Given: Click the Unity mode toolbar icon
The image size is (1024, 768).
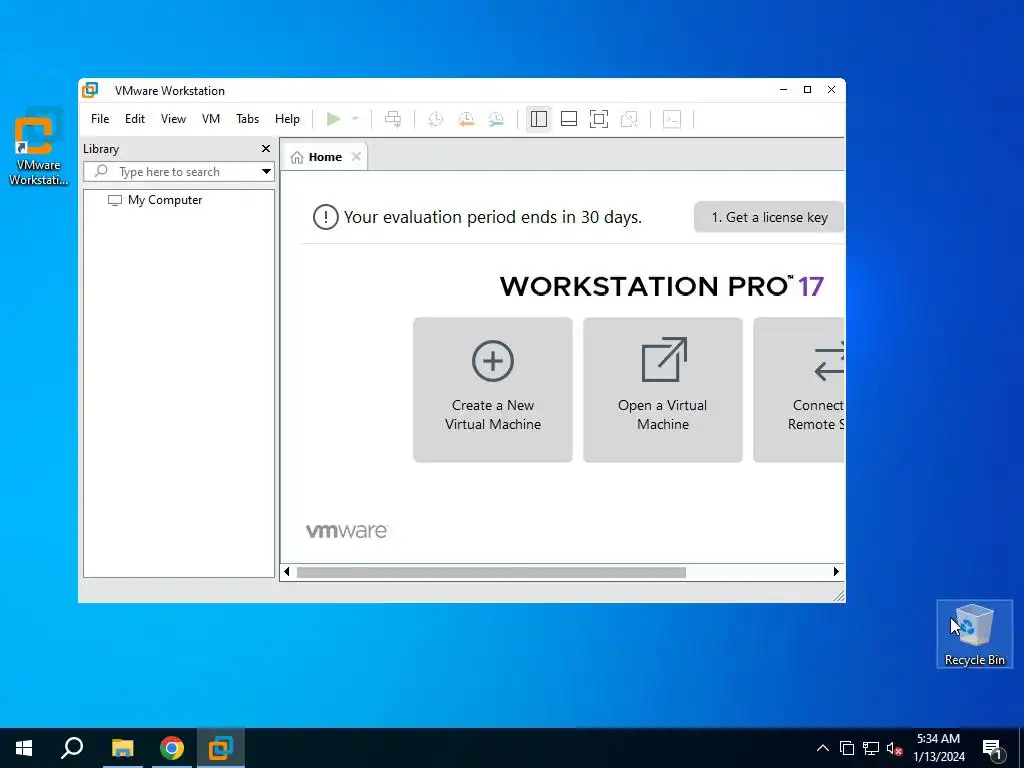Looking at the screenshot, I should [630, 119].
